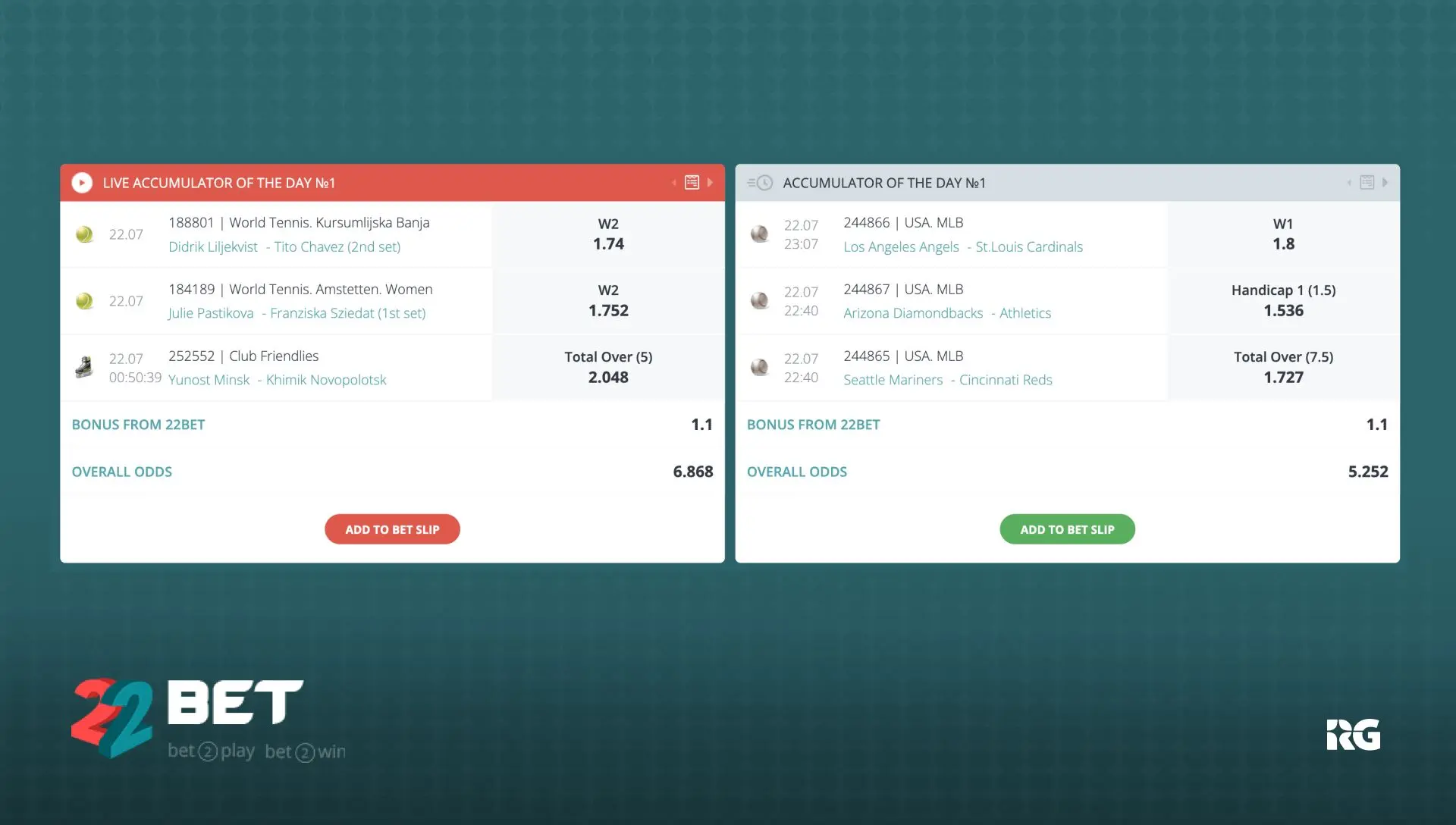Go to next Accumulator of the Day arrow
The width and height of the screenshot is (1456, 825).
1385,183
